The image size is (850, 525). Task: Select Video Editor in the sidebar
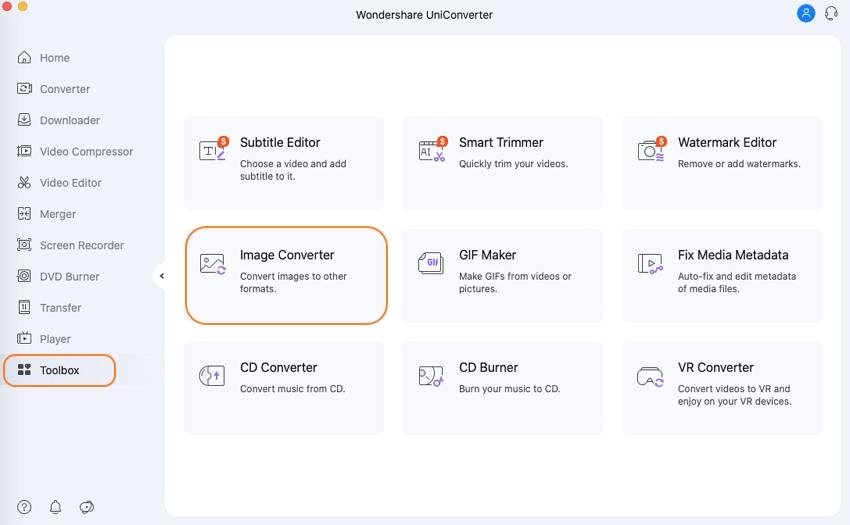[70, 183]
